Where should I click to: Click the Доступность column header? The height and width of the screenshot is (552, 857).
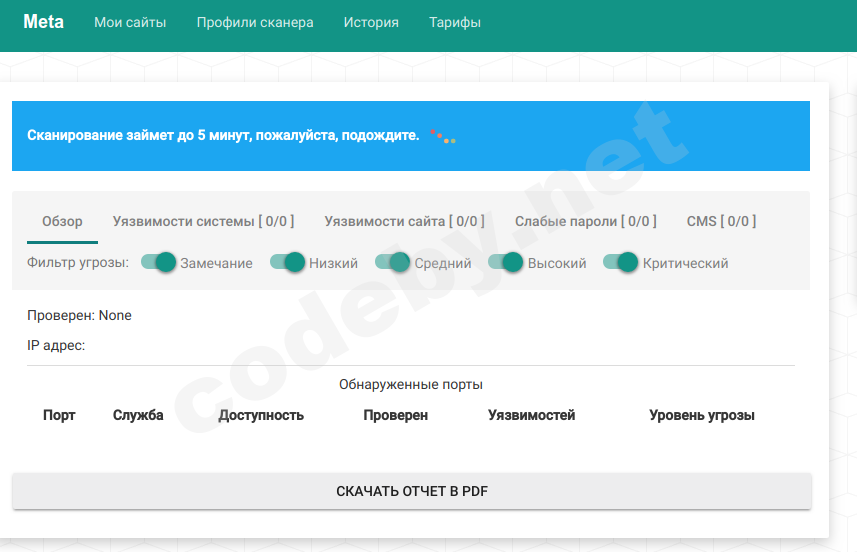click(261, 415)
